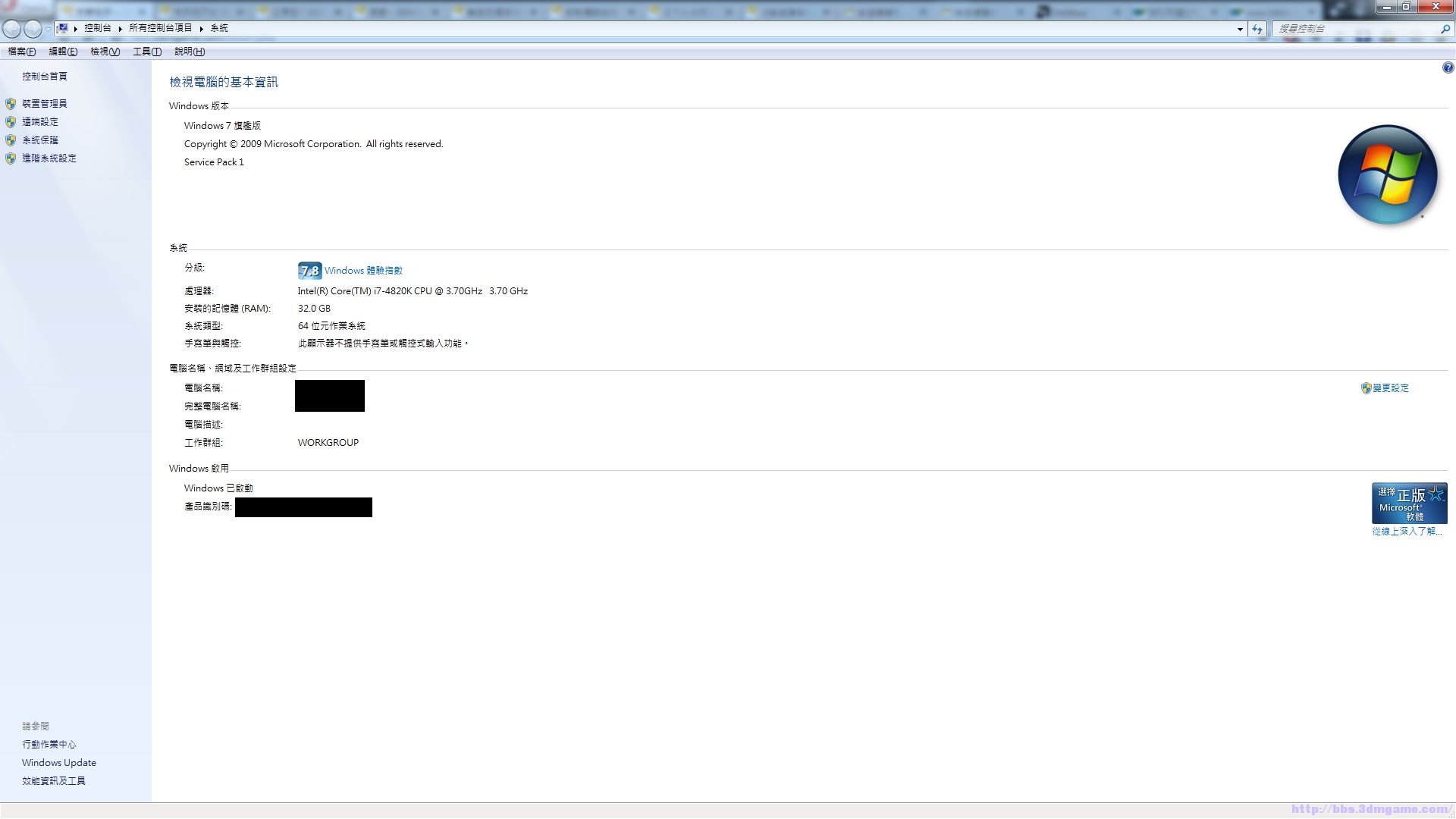Open Windows 體驗指數 link
Screen dimensions: 1456x819
tap(363, 271)
